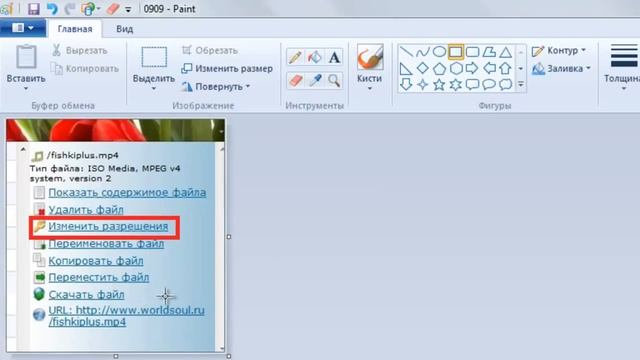Pick the six-point star shape
Viewport: 640px width, 360px height.
[456, 84]
